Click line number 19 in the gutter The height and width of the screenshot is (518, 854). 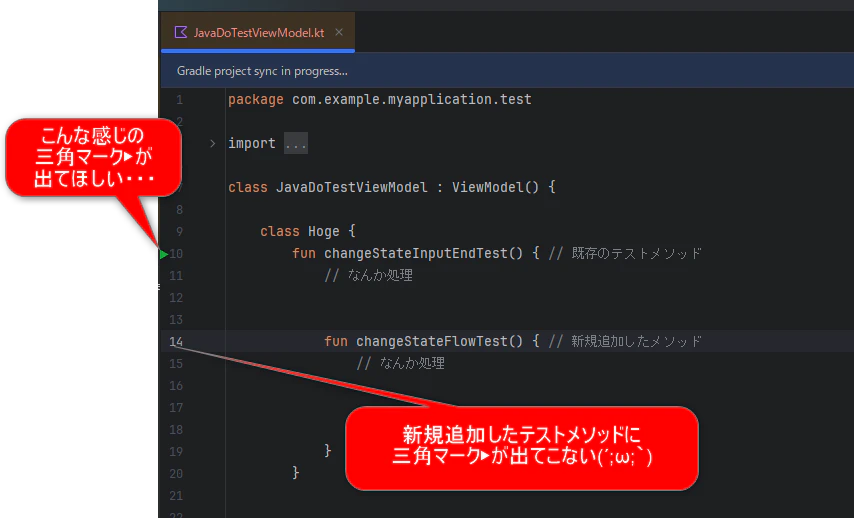(x=176, y=452)
